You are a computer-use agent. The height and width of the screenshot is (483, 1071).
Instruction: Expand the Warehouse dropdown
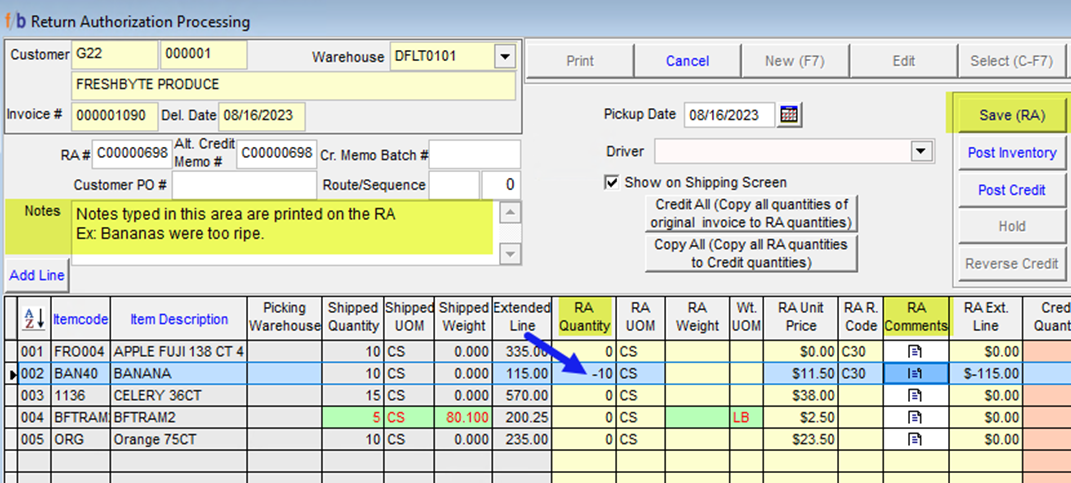(503, 57)
